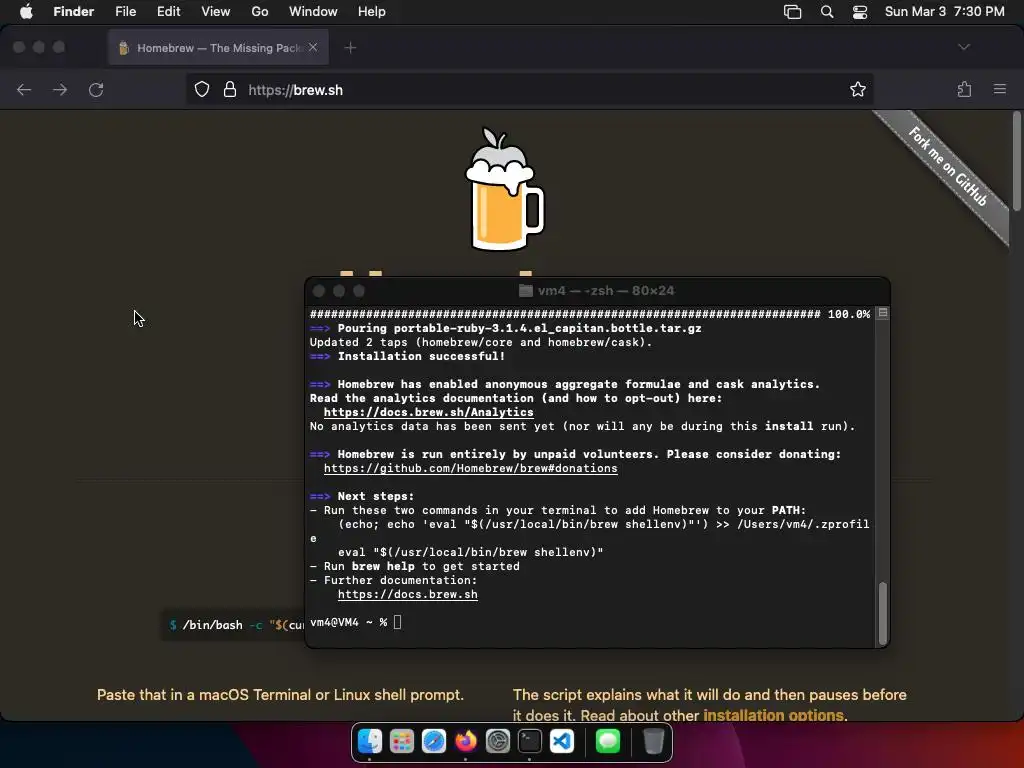The width and height of the screenshot is (1024, 768).
Task: Open System Settings from the Dock
Action: [x=498, y=741]
